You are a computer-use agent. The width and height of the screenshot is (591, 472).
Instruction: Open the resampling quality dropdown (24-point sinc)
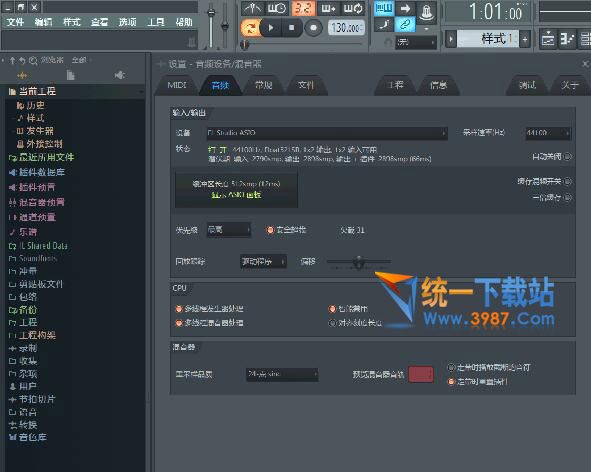point(282,374)
